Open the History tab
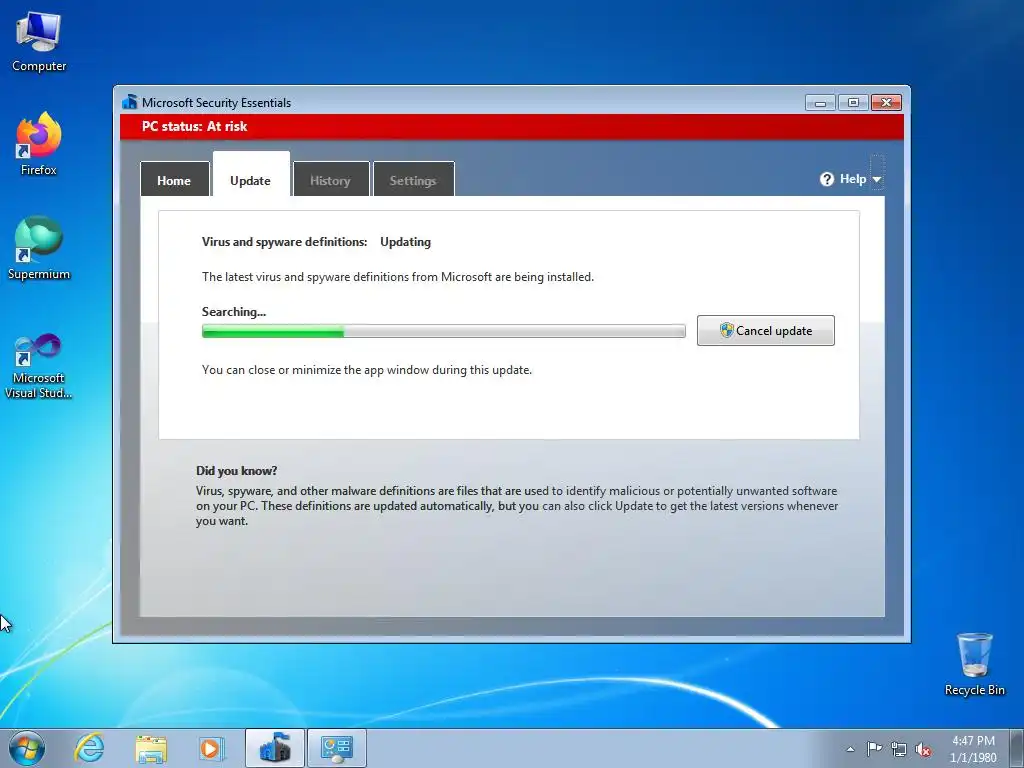The image size is (1024, 768). click(330, 180)
